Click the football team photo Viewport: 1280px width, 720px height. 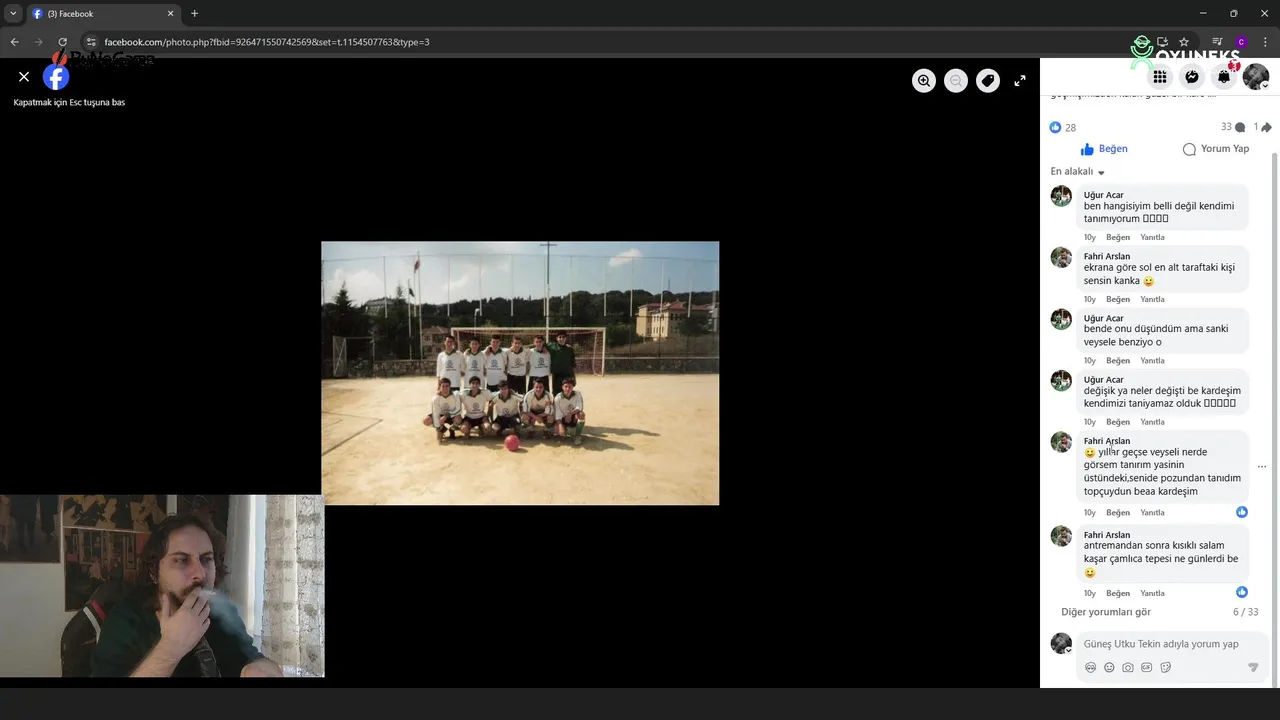(520, 373)
